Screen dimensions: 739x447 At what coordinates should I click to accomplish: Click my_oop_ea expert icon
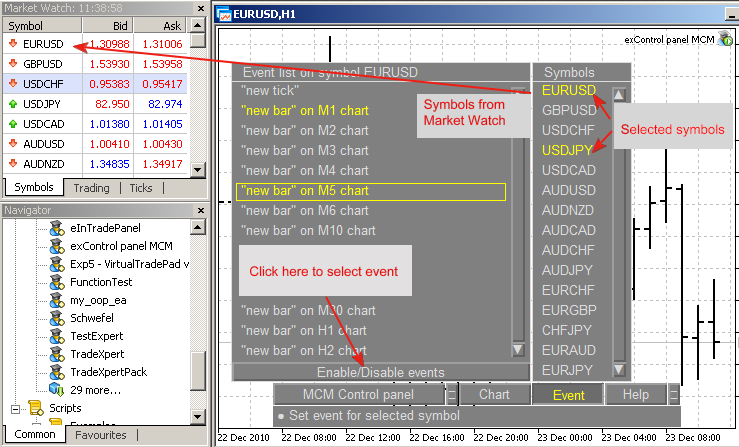(x=57, y=300)
